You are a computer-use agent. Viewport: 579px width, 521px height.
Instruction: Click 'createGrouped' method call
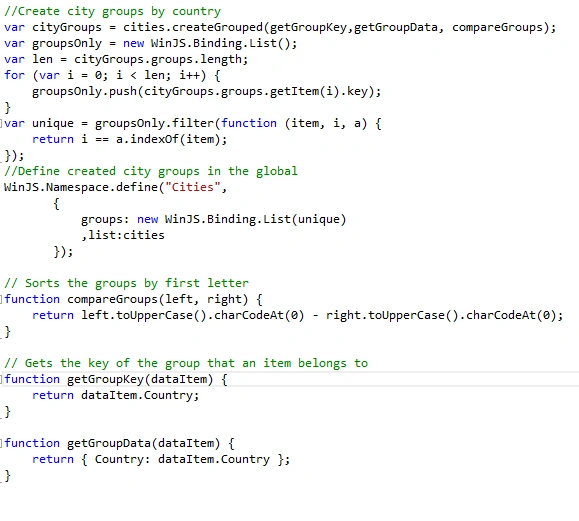click(x=217, y=27)
